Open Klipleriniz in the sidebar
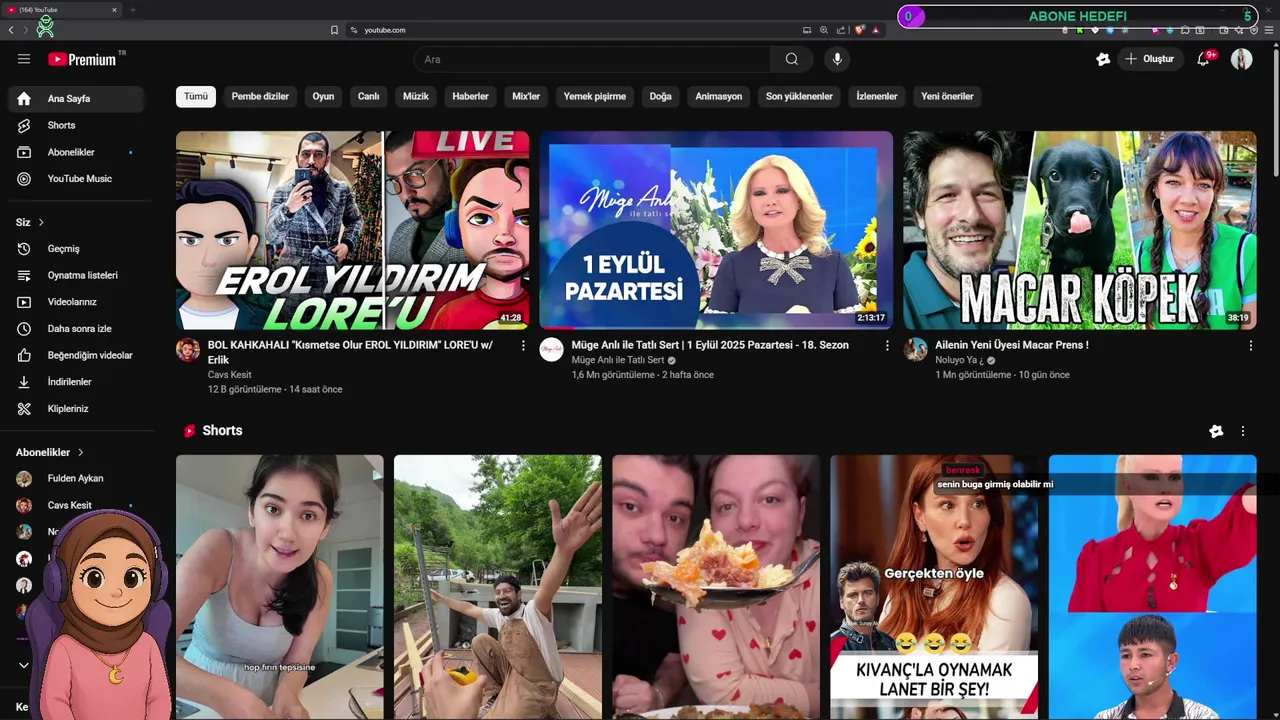The height and width of the screenshot is (720, 1280). click(76, 409)
